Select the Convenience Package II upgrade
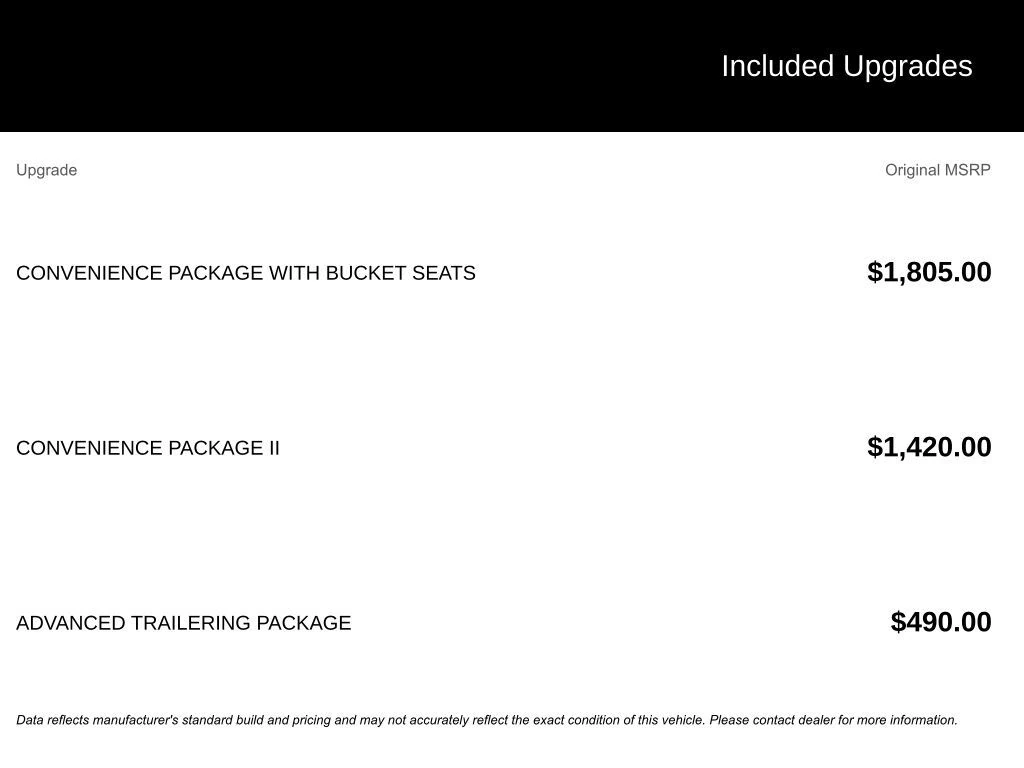 tap(147, 448)
